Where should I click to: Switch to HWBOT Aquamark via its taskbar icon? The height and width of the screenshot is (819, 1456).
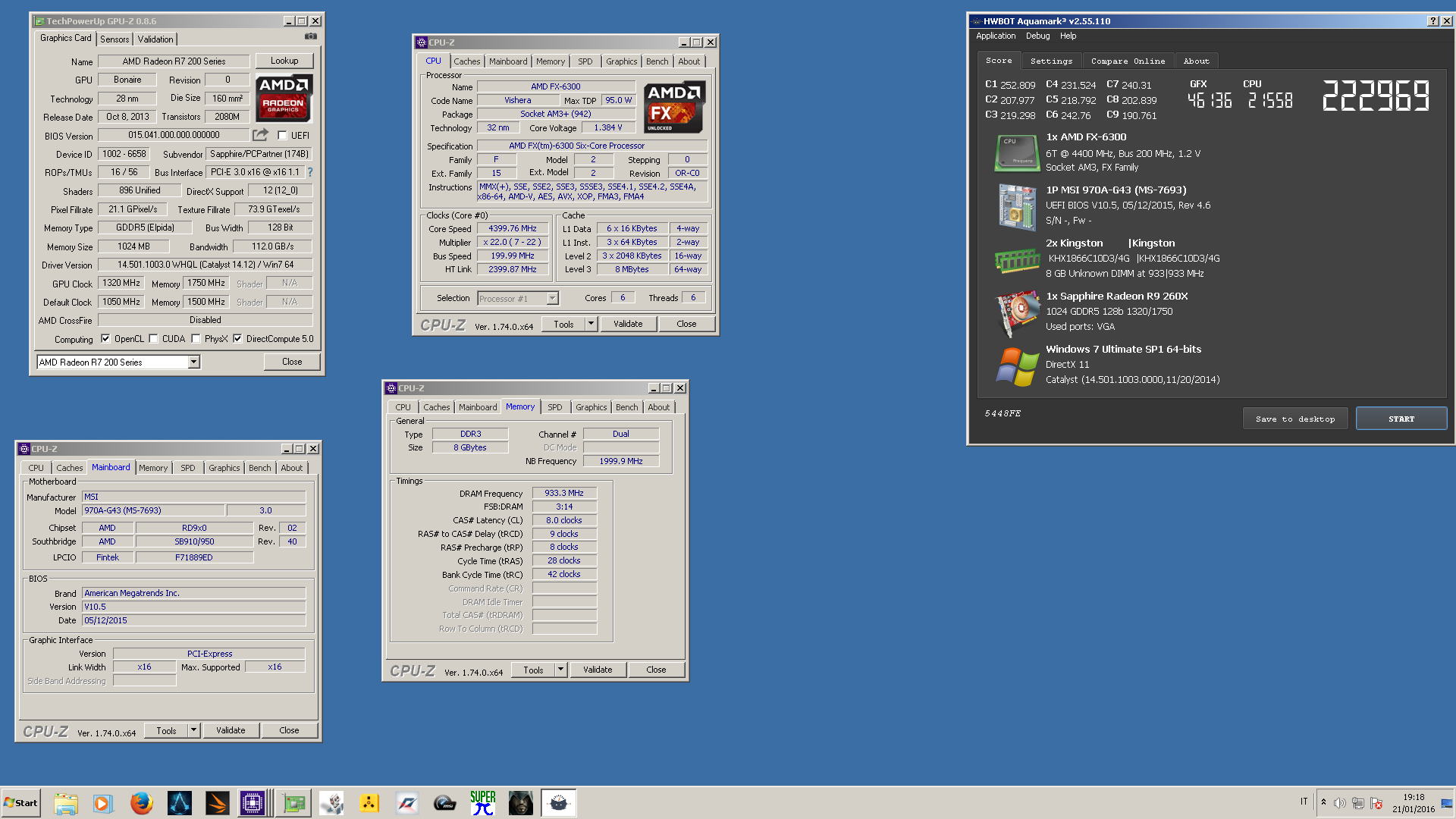tap(559, 803)
